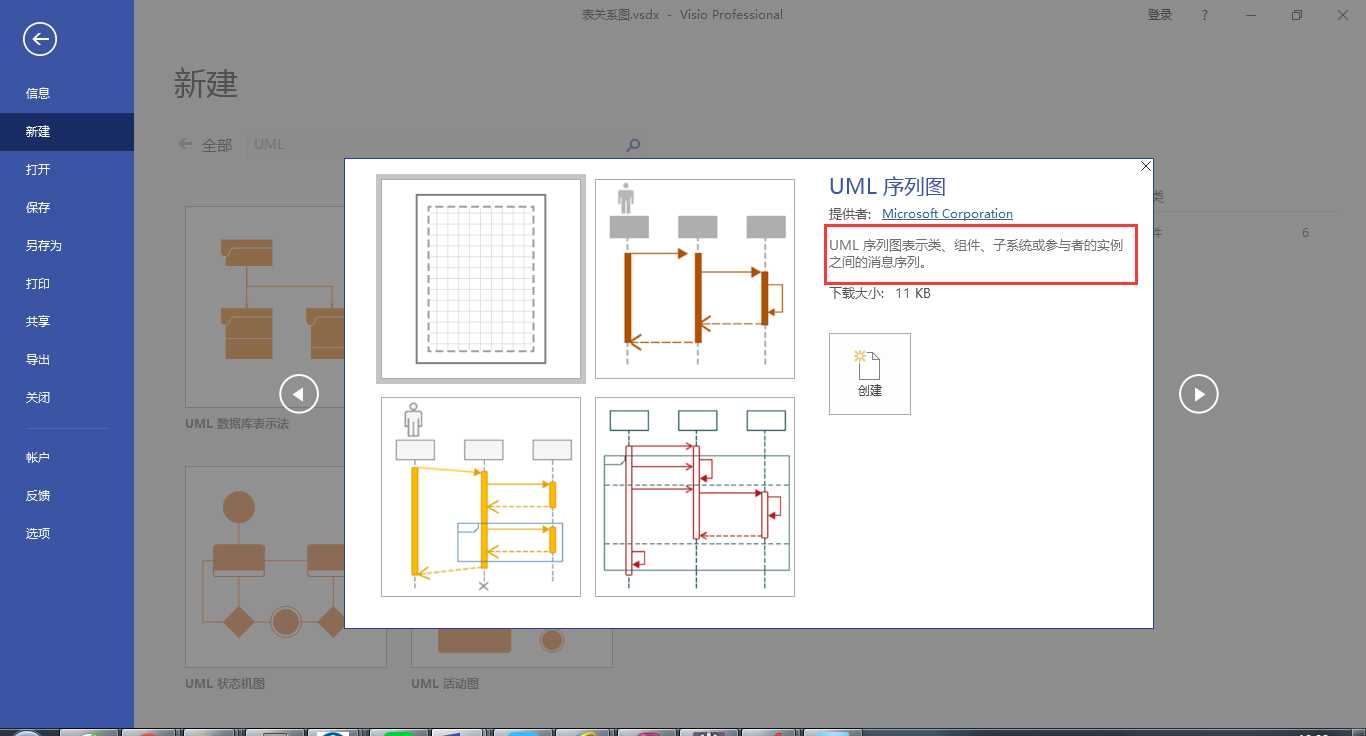Click the help question mark icon
The width and height of the screenshot is (1366, 736).
click(x=1205, y=15)
